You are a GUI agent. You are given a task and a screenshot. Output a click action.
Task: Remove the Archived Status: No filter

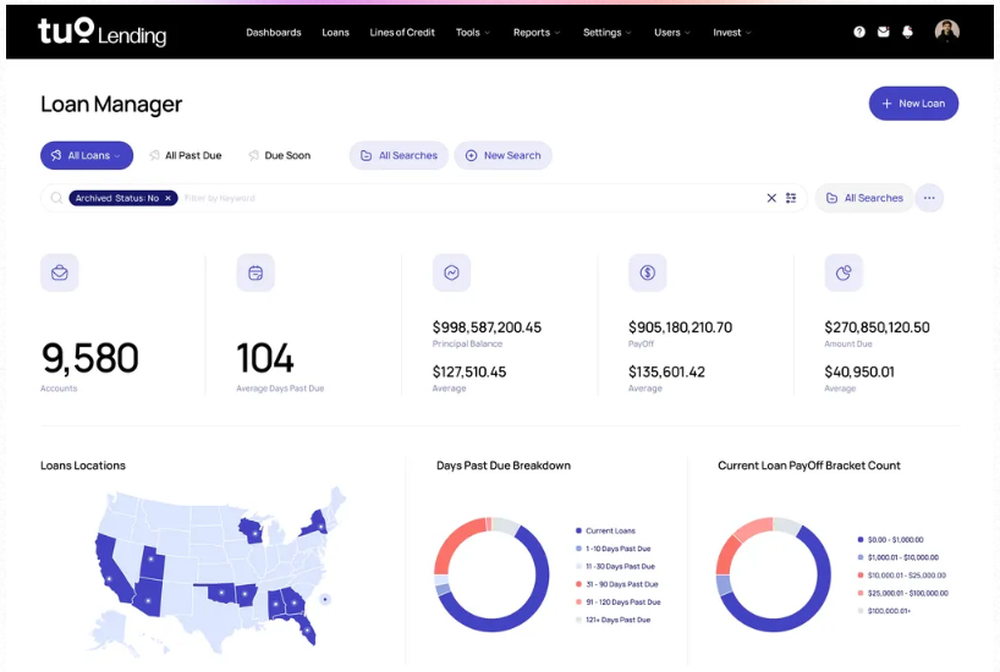coord(168,198)
